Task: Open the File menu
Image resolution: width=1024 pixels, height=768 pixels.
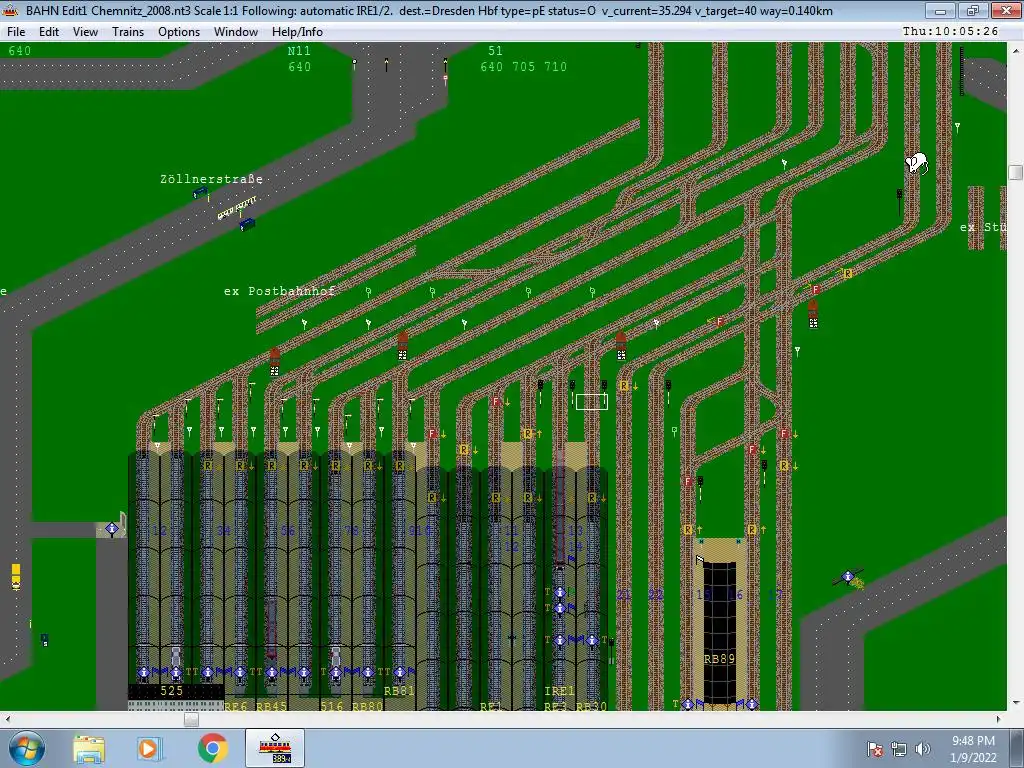Action: pyautogui.click(x=16, y=31)
